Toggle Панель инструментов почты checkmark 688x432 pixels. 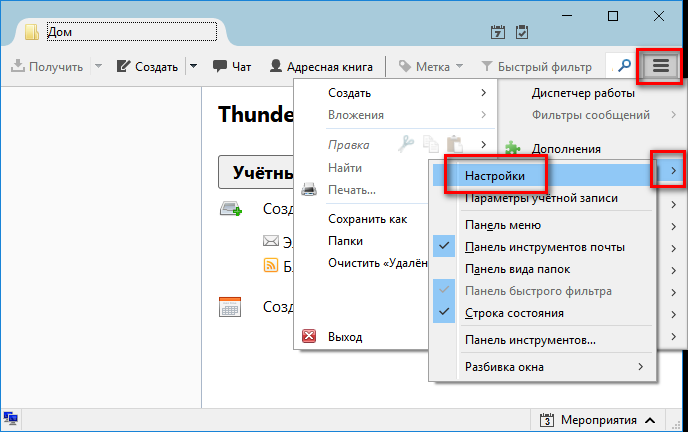[444, 246]
